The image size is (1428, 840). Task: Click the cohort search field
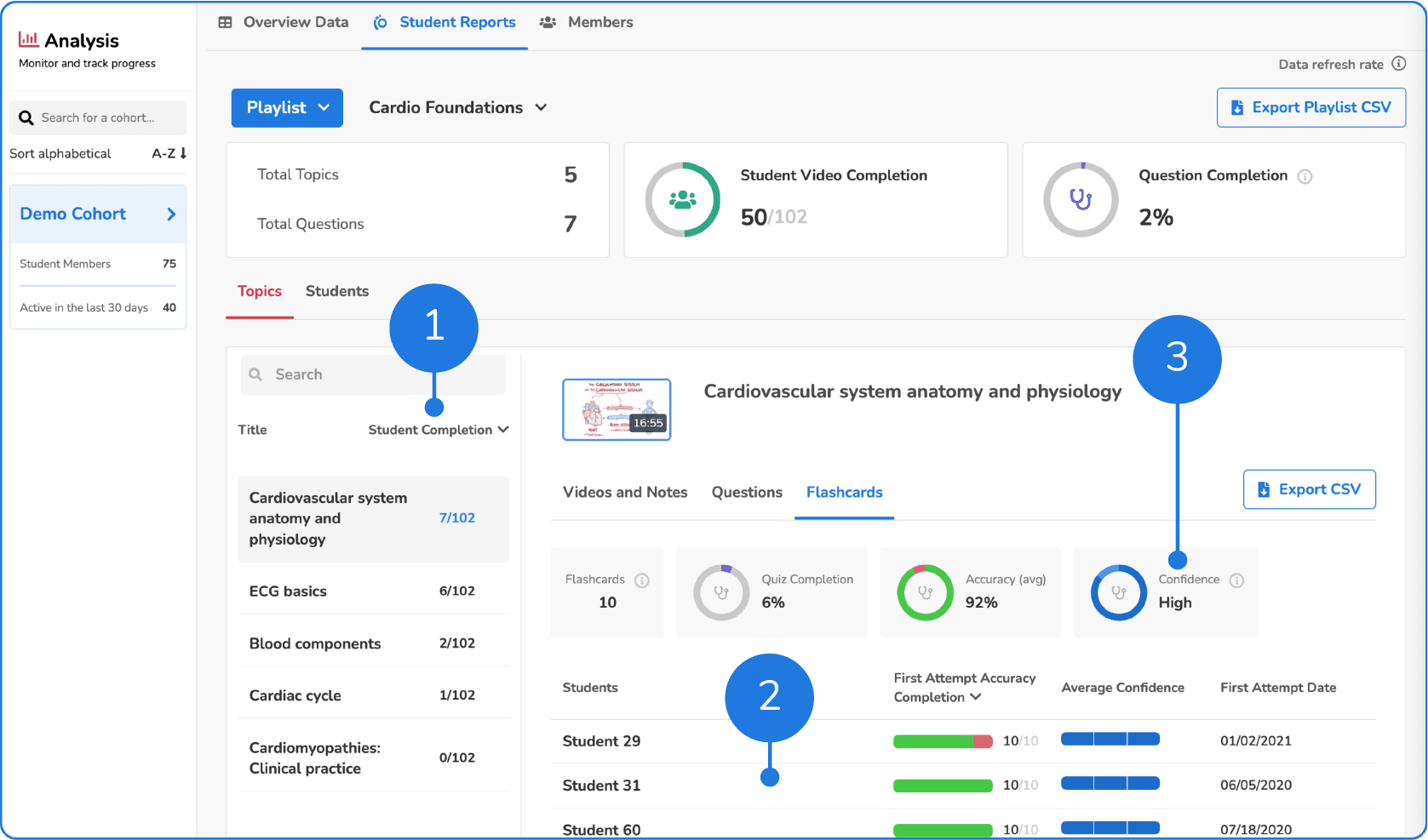[98, 118]
